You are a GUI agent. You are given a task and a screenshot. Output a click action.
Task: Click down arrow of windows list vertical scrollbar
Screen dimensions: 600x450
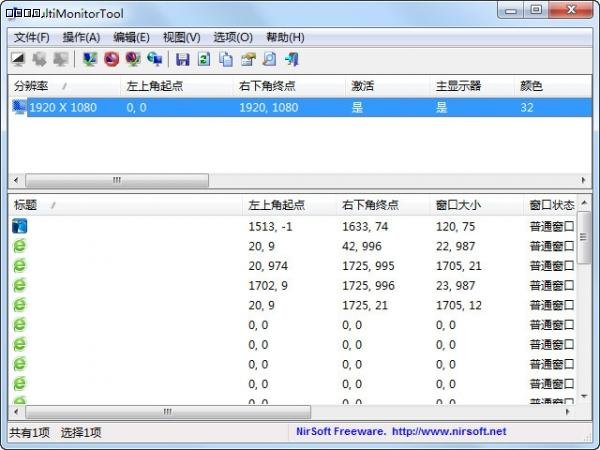tap(584, 396)
